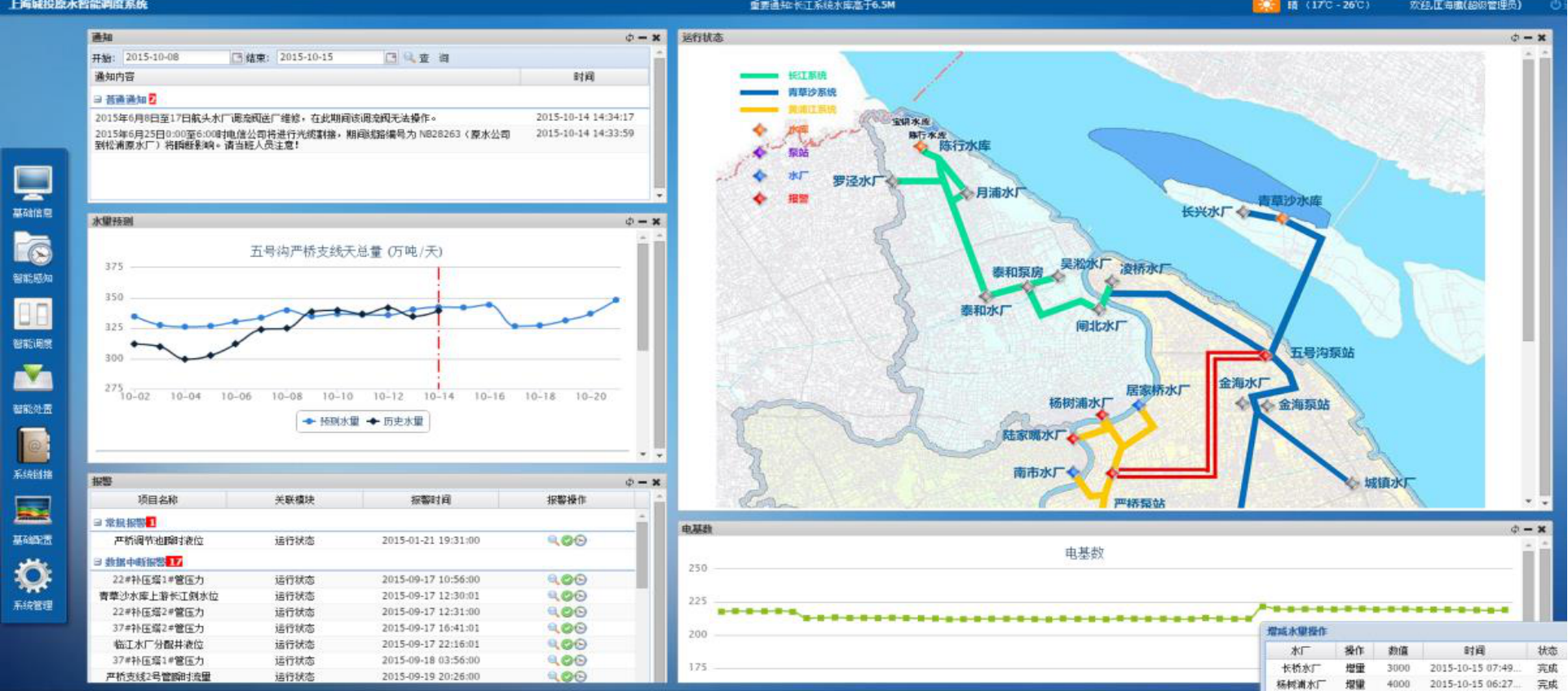Viewport: 1568px width, 691px height.
Task: Click the 查询 search button
Action: coord(427,58)
